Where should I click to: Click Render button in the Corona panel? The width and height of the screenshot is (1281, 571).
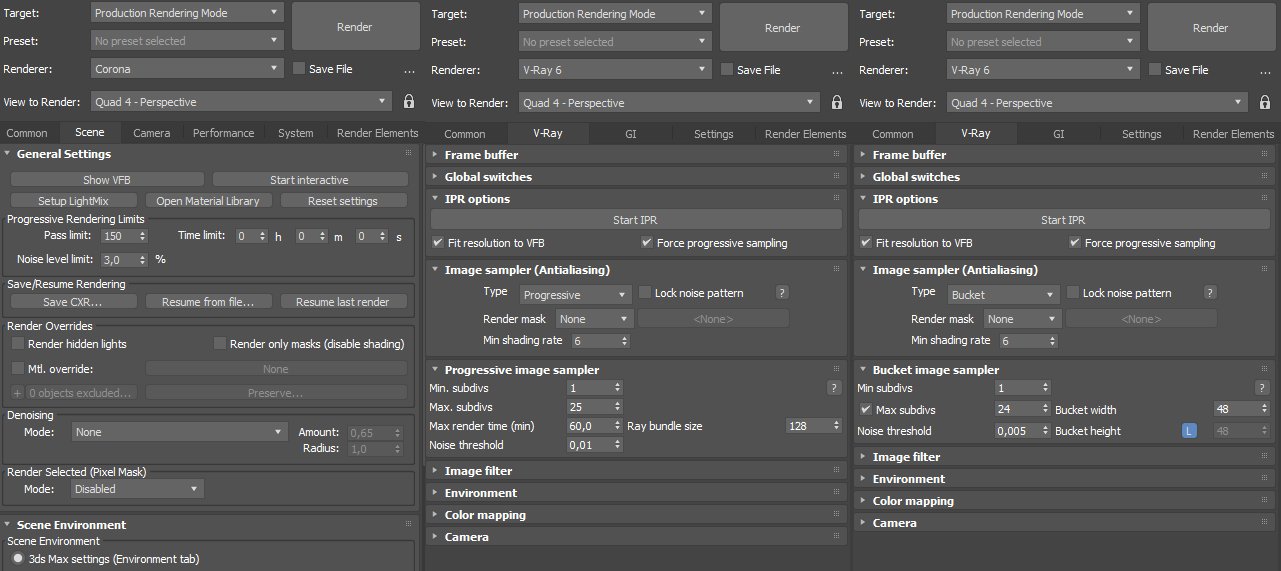pos(355,27)
